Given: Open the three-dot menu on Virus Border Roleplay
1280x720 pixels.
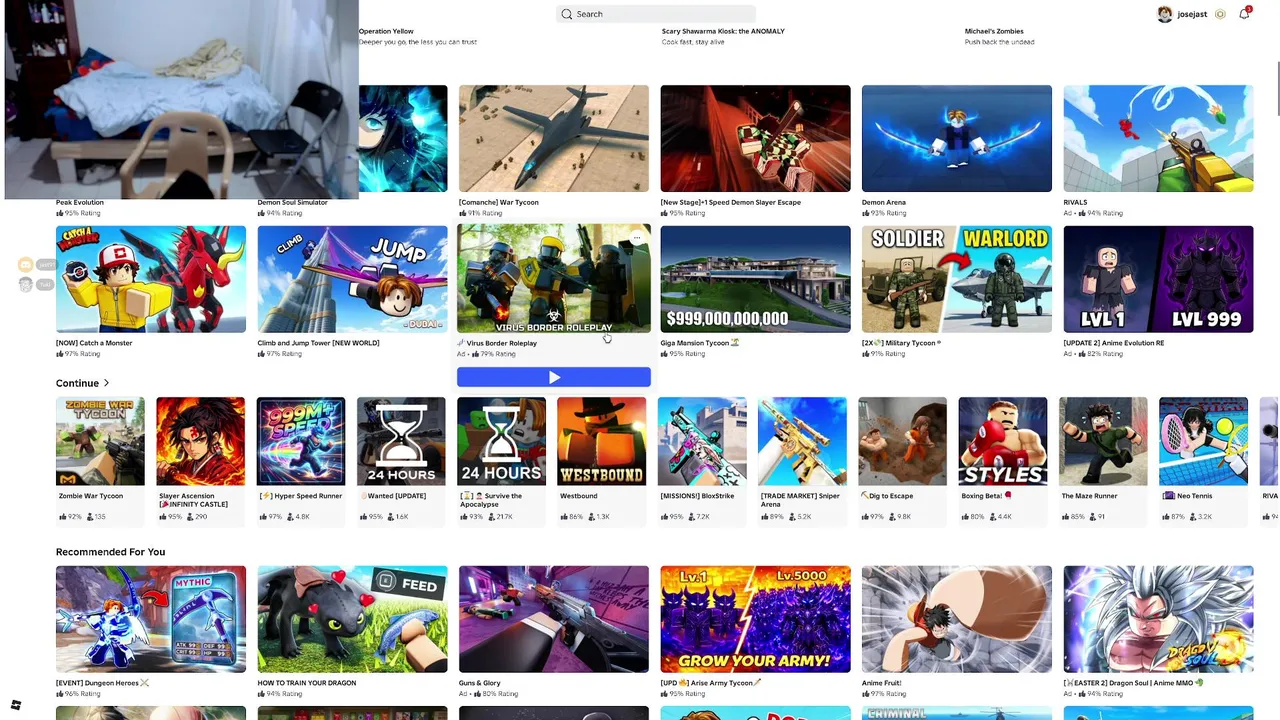Looking at the screenshot, I should click(637, 238).
